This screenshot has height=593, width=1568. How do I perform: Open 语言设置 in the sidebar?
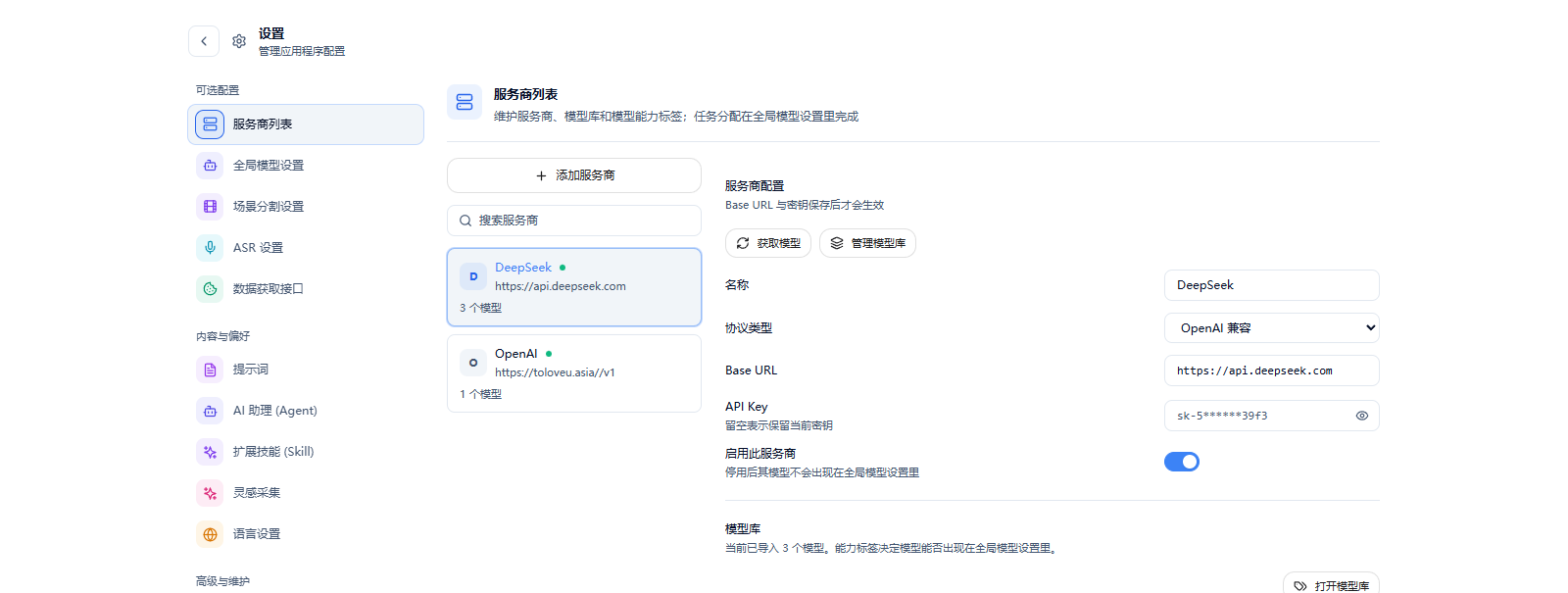(306, 534)
